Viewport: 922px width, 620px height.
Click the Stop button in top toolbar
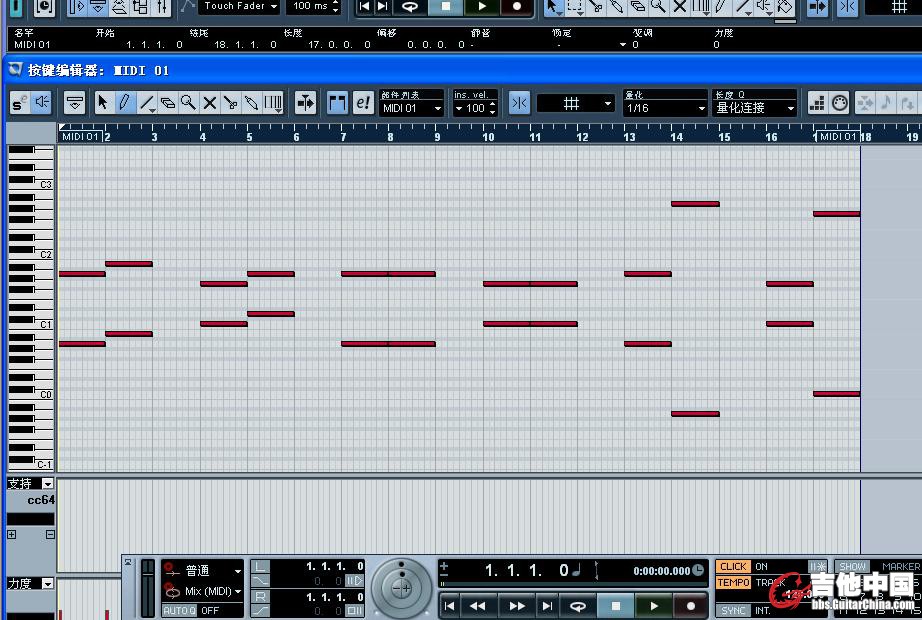[x=446, y=6]
